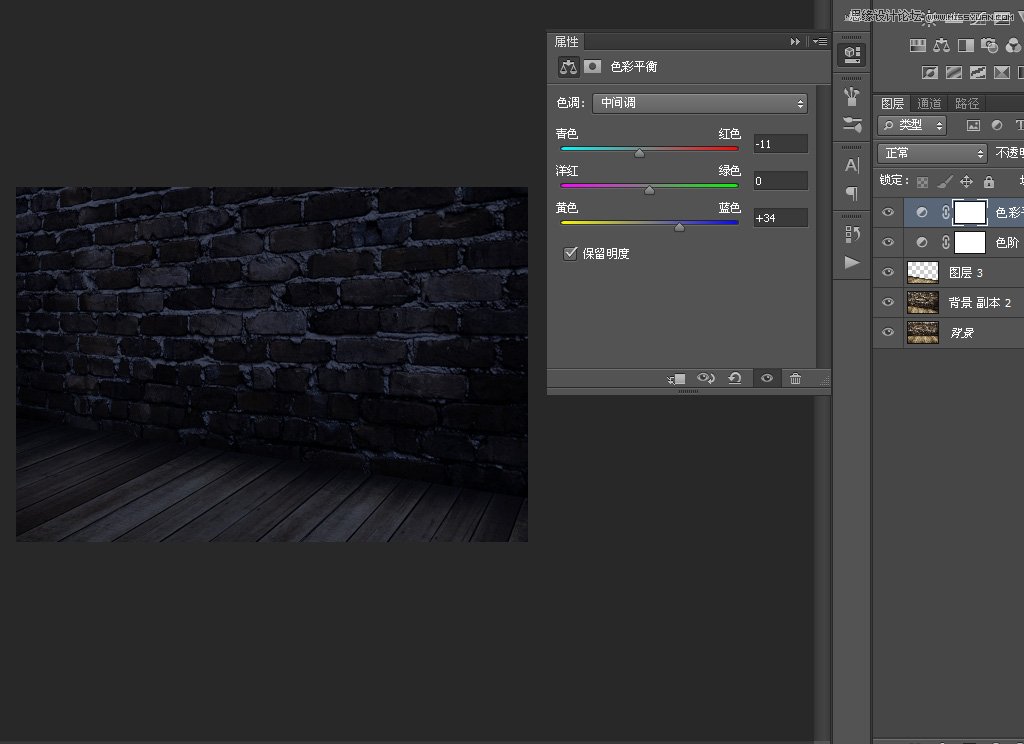Open the 色调 tone dropdown

[700, 103]
